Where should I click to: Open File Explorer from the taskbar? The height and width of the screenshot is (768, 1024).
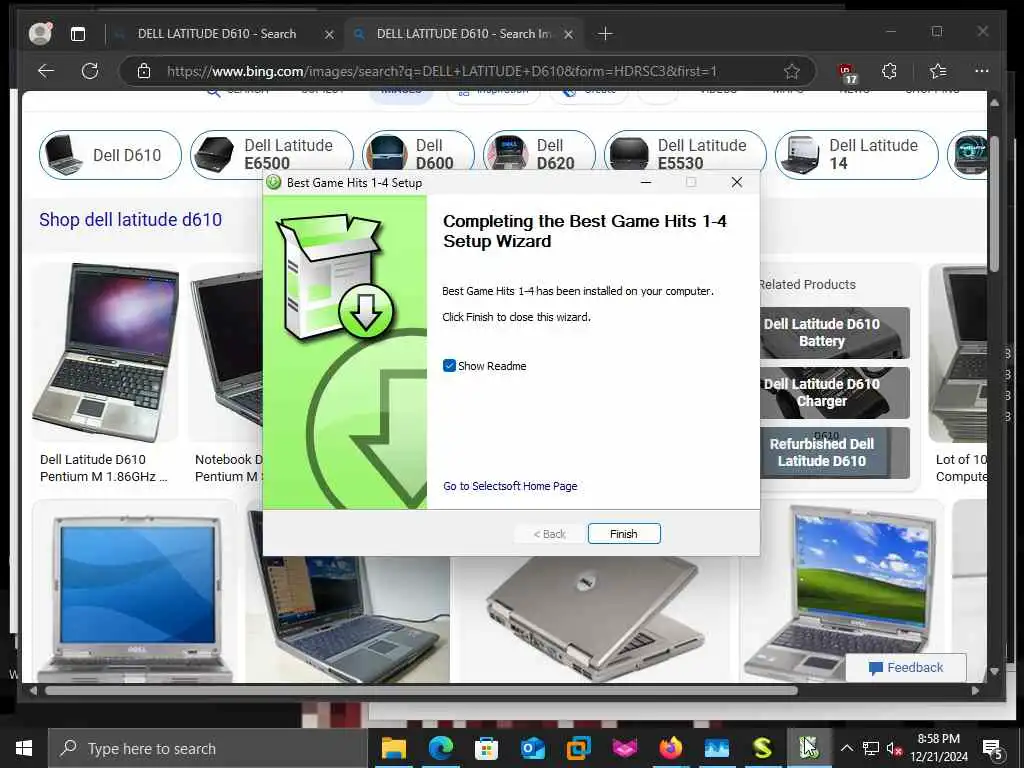[394, 748]
